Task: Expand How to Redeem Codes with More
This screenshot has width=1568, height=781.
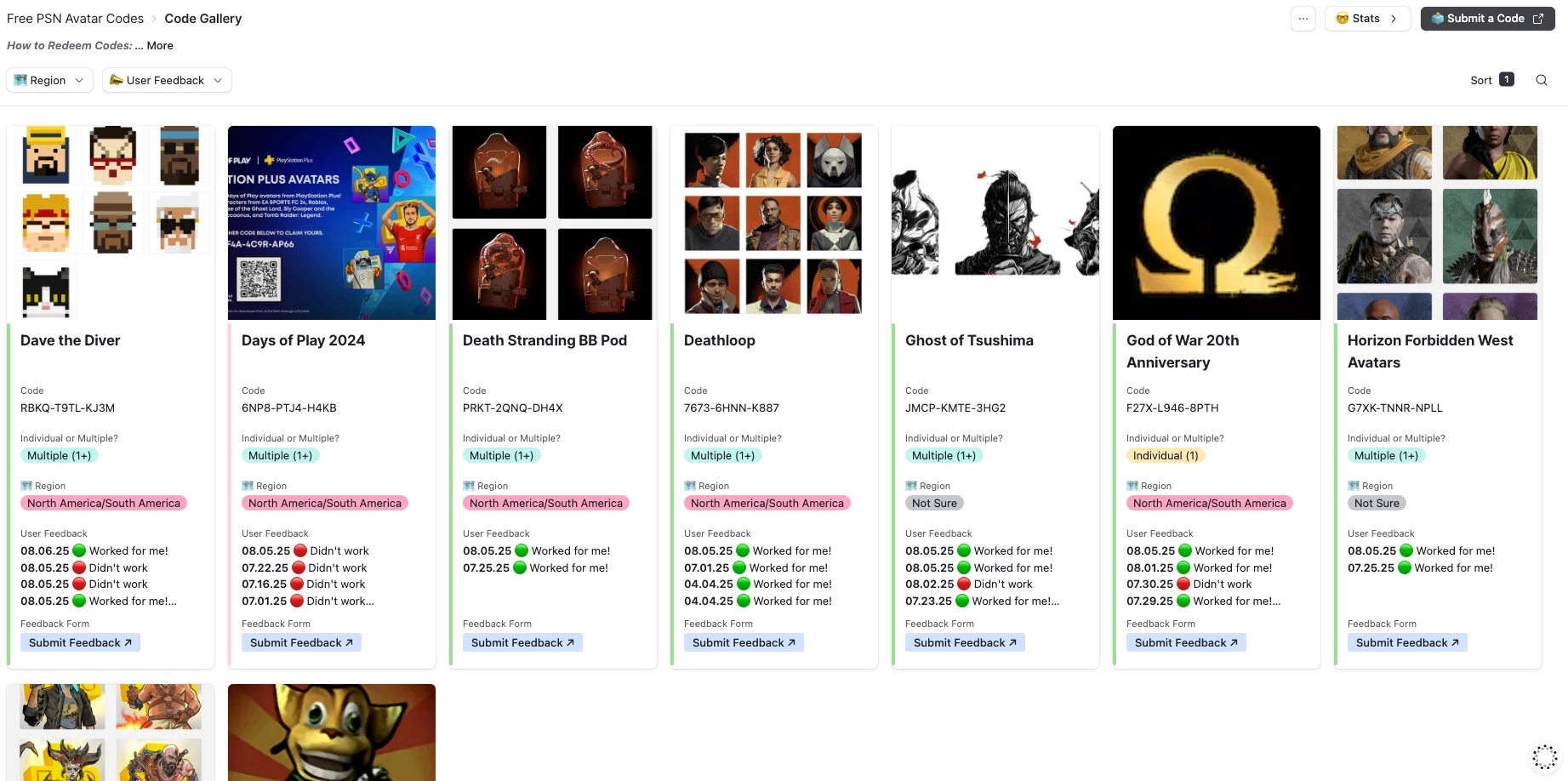Action: point(160,46)
